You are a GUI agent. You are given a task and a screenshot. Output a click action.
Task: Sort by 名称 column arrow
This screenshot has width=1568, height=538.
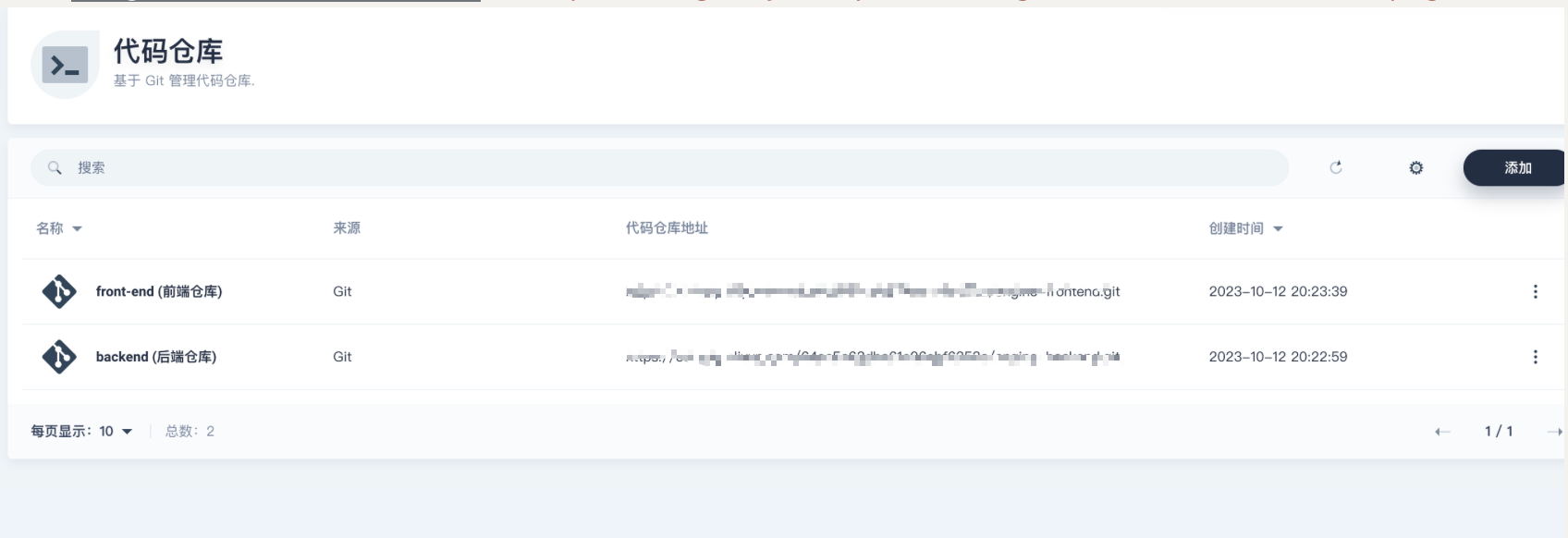[78, 228]
